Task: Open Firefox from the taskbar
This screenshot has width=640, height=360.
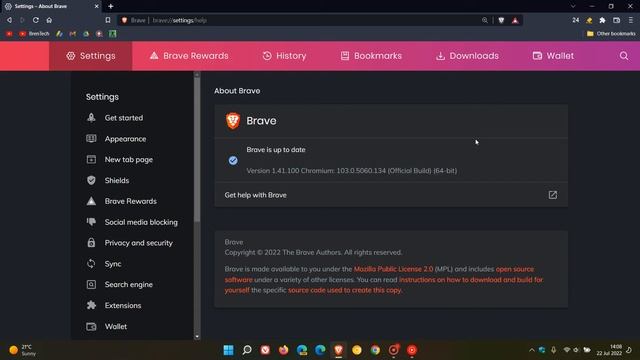Action: coord(284,350)
